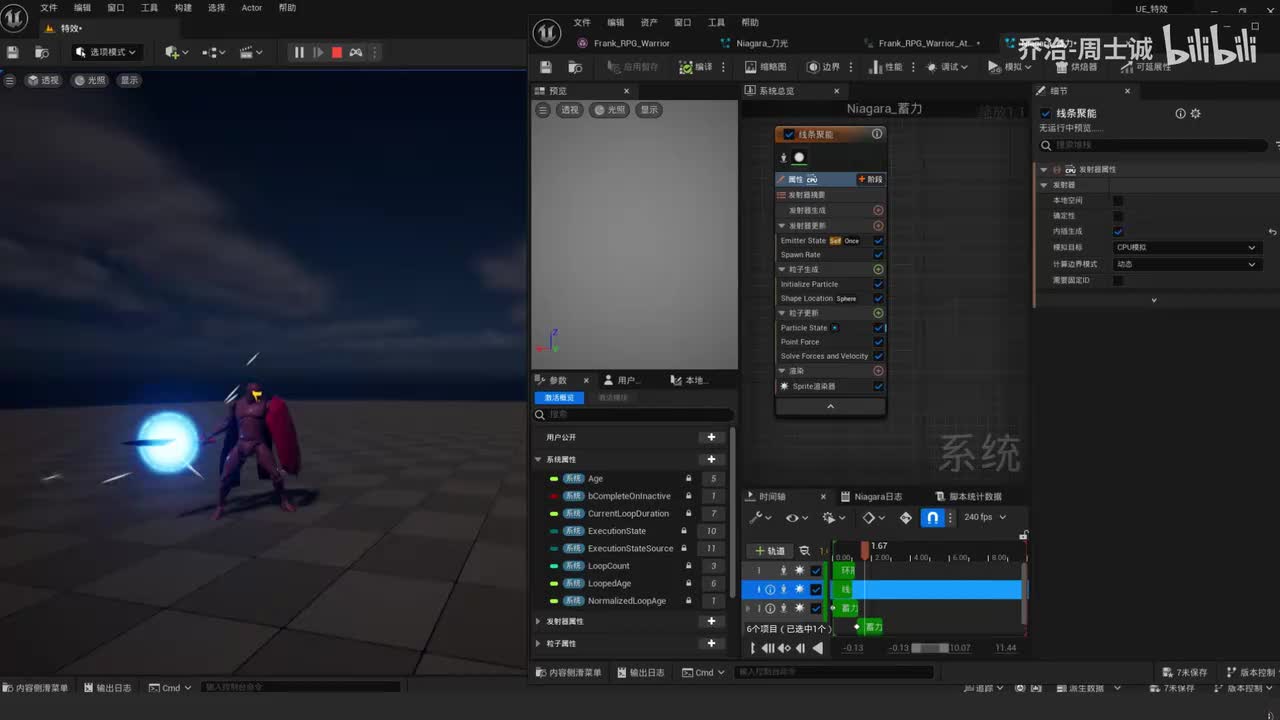Add a renderer to the 渲染 section
Viewport: 1280px width, 720px height.
click(878, 371)
